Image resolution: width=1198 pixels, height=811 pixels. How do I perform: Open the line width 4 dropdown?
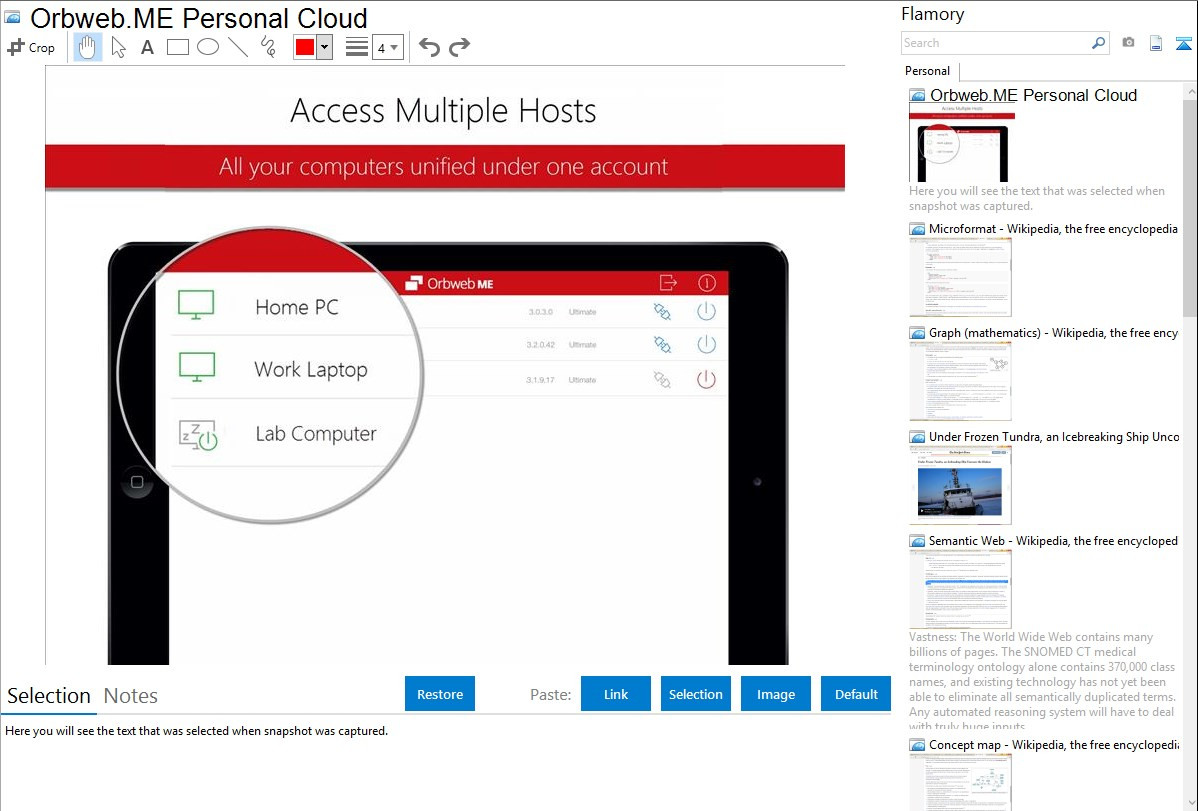(x=388, y=47)
